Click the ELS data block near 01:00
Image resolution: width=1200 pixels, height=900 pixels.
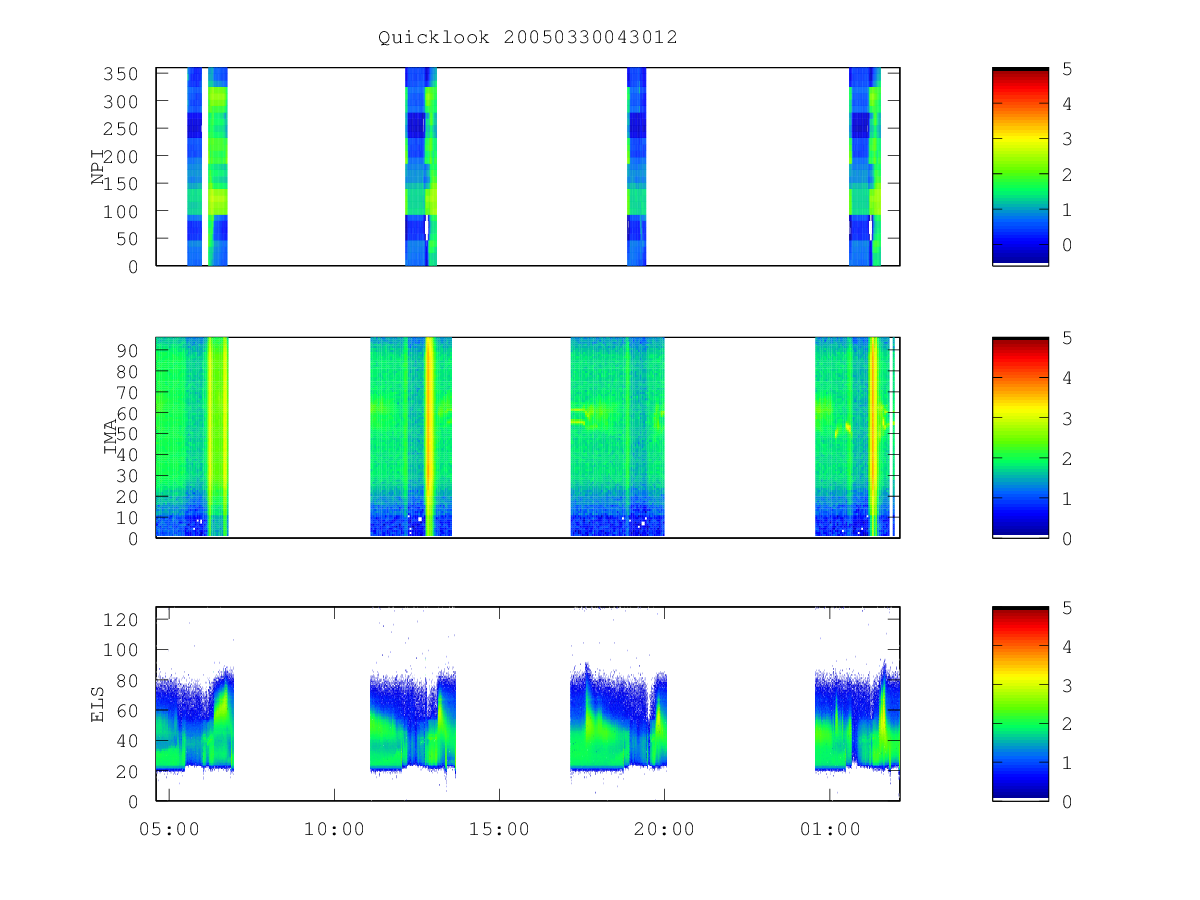857,718
